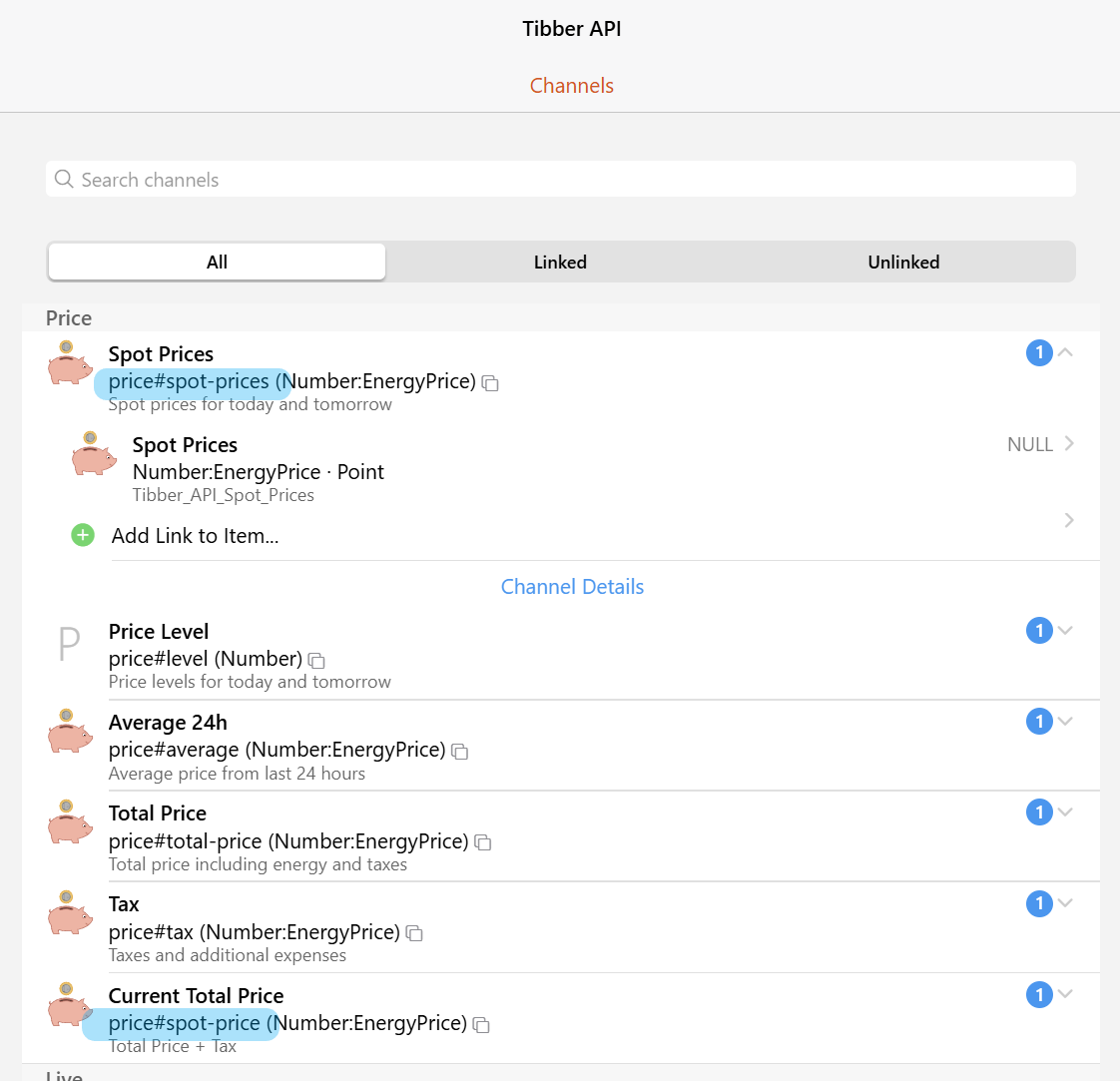The width and height of the screenshot is (1120, 1081).
Task: Open linked Spot Prices item via chevron
Action: click(1069, 444)
